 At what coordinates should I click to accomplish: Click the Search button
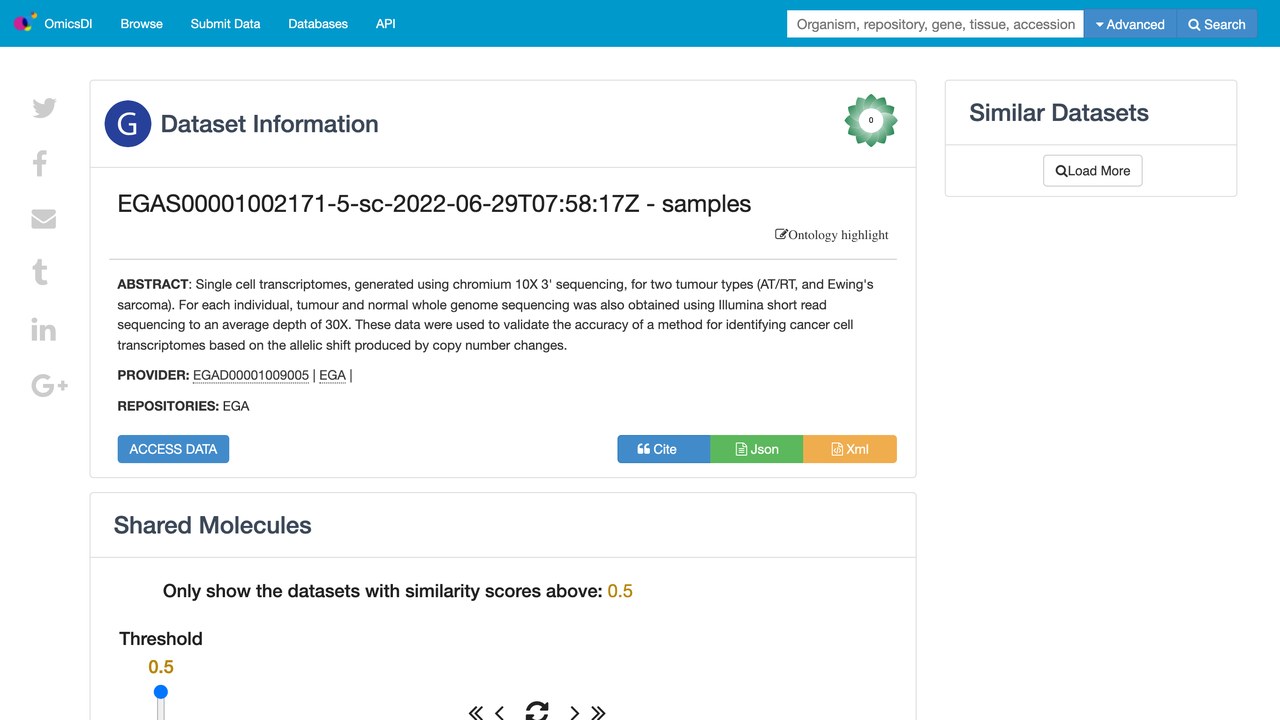pyautogui.click(x=1217, y=24)
